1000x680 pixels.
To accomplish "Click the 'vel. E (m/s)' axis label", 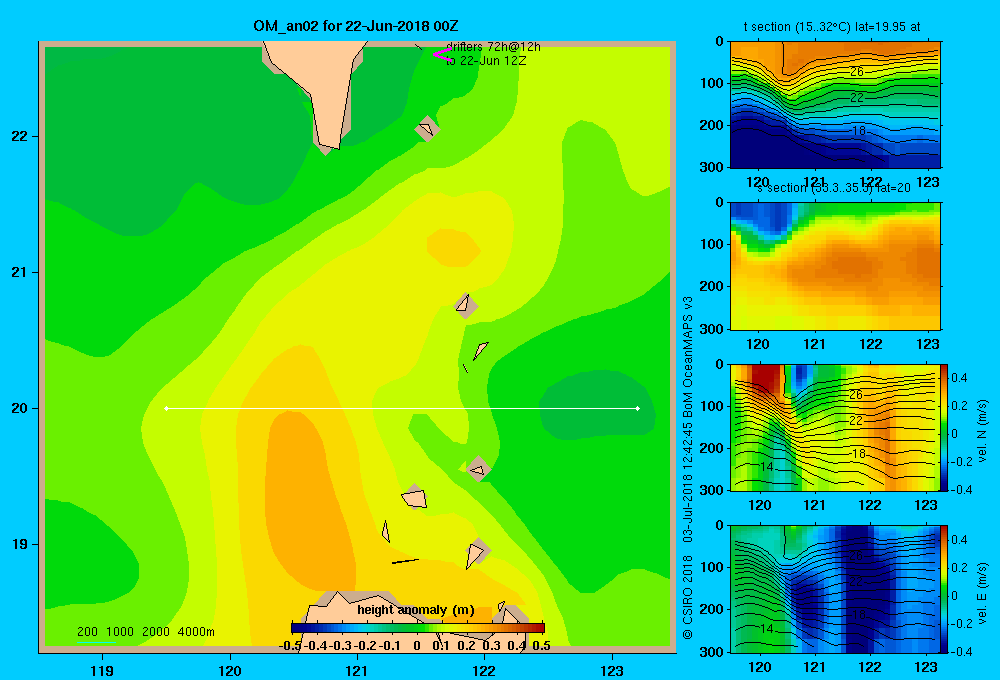I will (983, 593).
